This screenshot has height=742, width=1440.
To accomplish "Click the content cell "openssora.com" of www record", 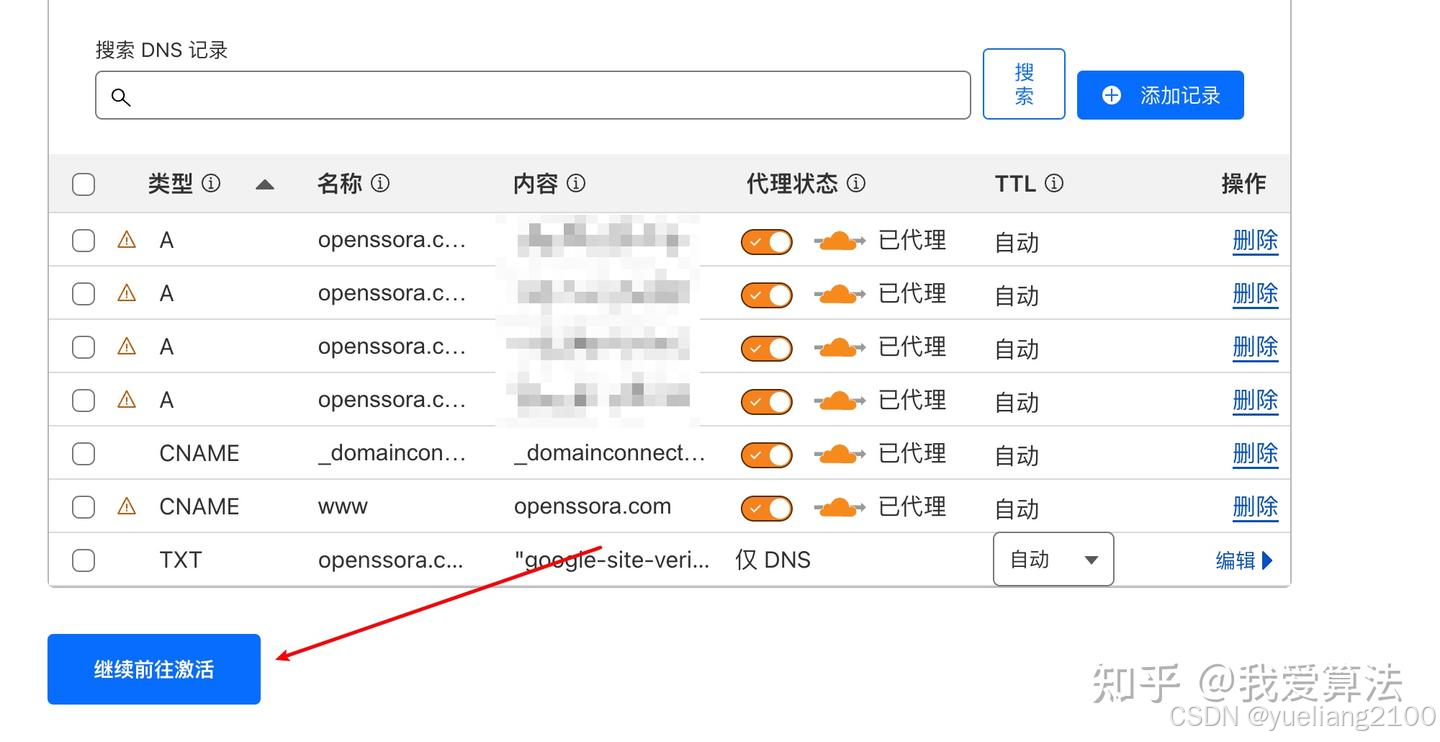I will tap(592, 507).
